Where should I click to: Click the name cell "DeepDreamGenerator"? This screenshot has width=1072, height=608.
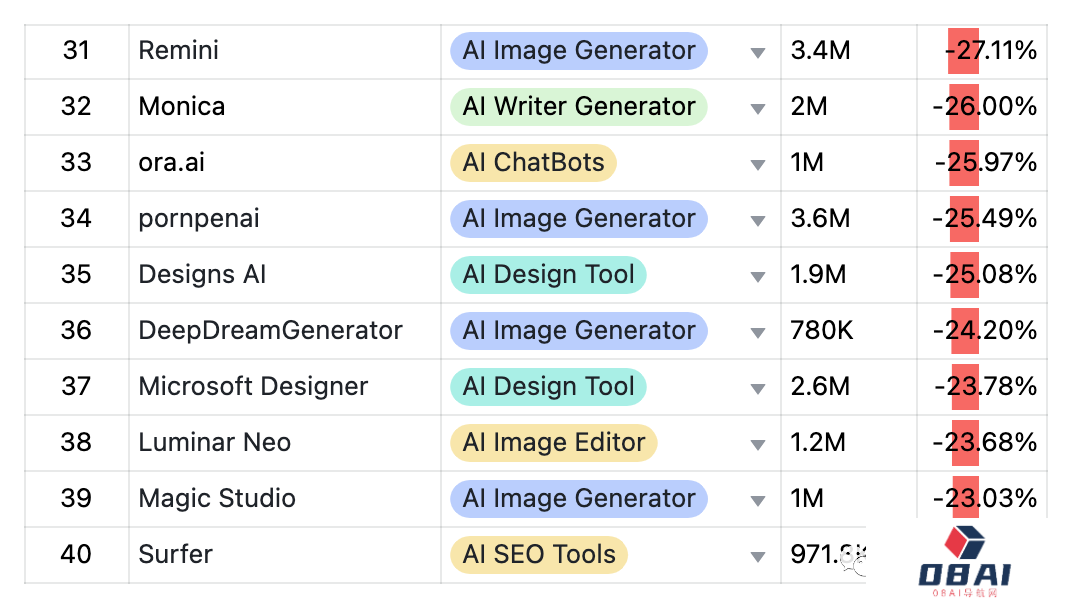[x=285, y=332]
